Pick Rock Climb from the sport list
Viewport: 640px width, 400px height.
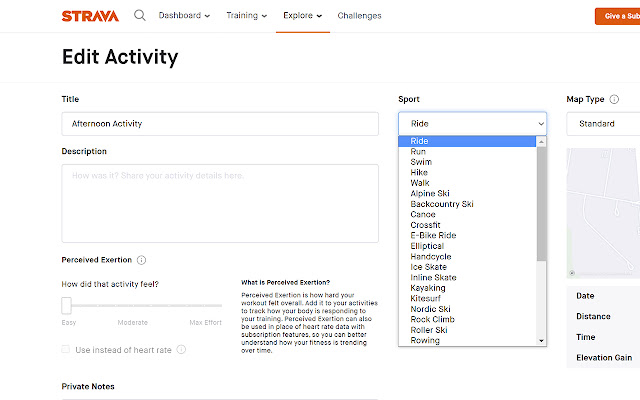[x=467, y=320]
